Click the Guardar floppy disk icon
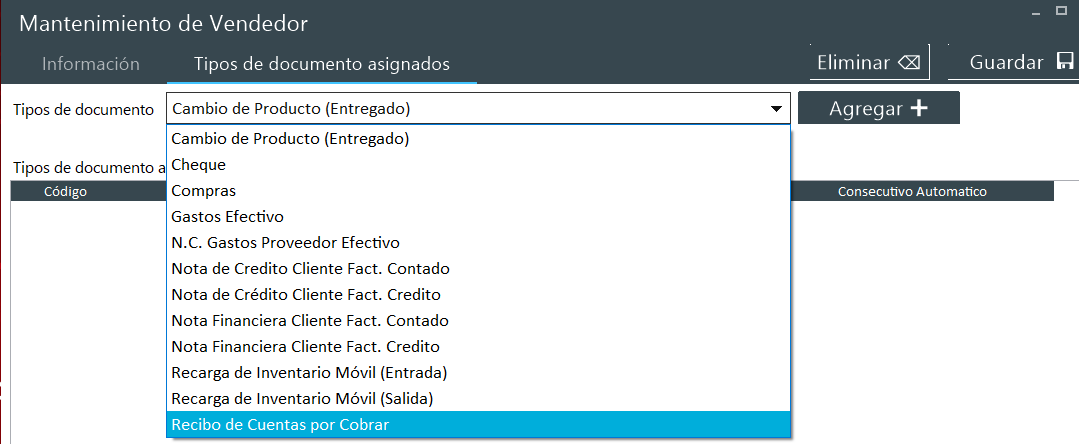The image size is (1079, 444). point(1064,62)
